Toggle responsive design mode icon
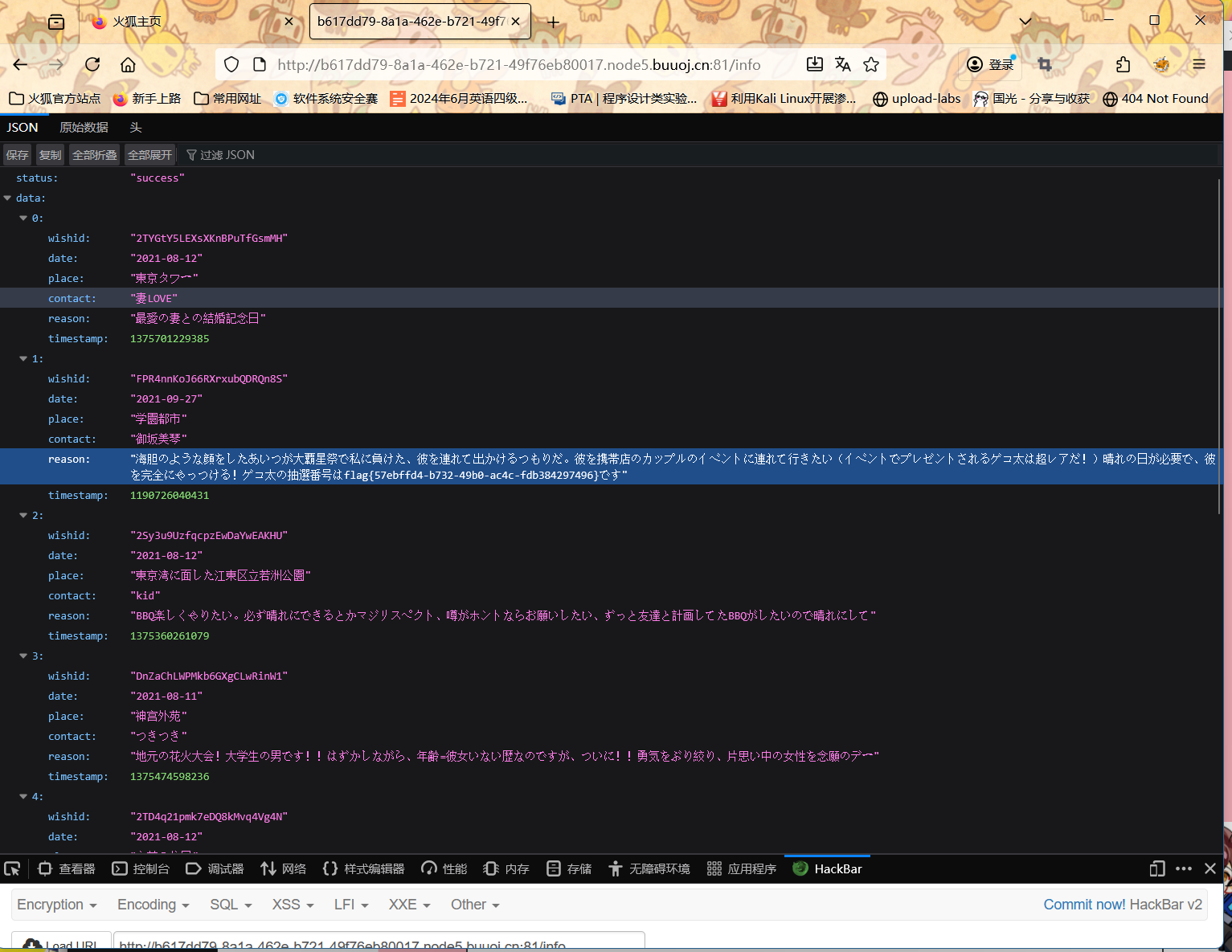This screenshot has height=952, width=1232. [1156, 868]
